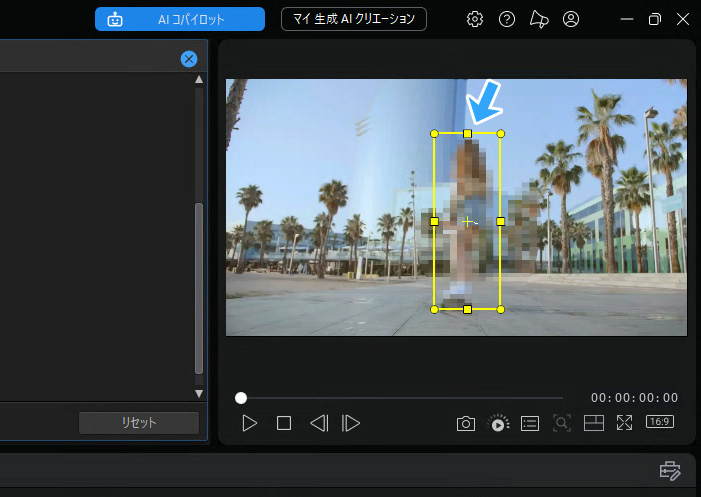Click the playback seek slider handle
The width and height of the screenshot is (701, 497).
(x=241, y=398)
